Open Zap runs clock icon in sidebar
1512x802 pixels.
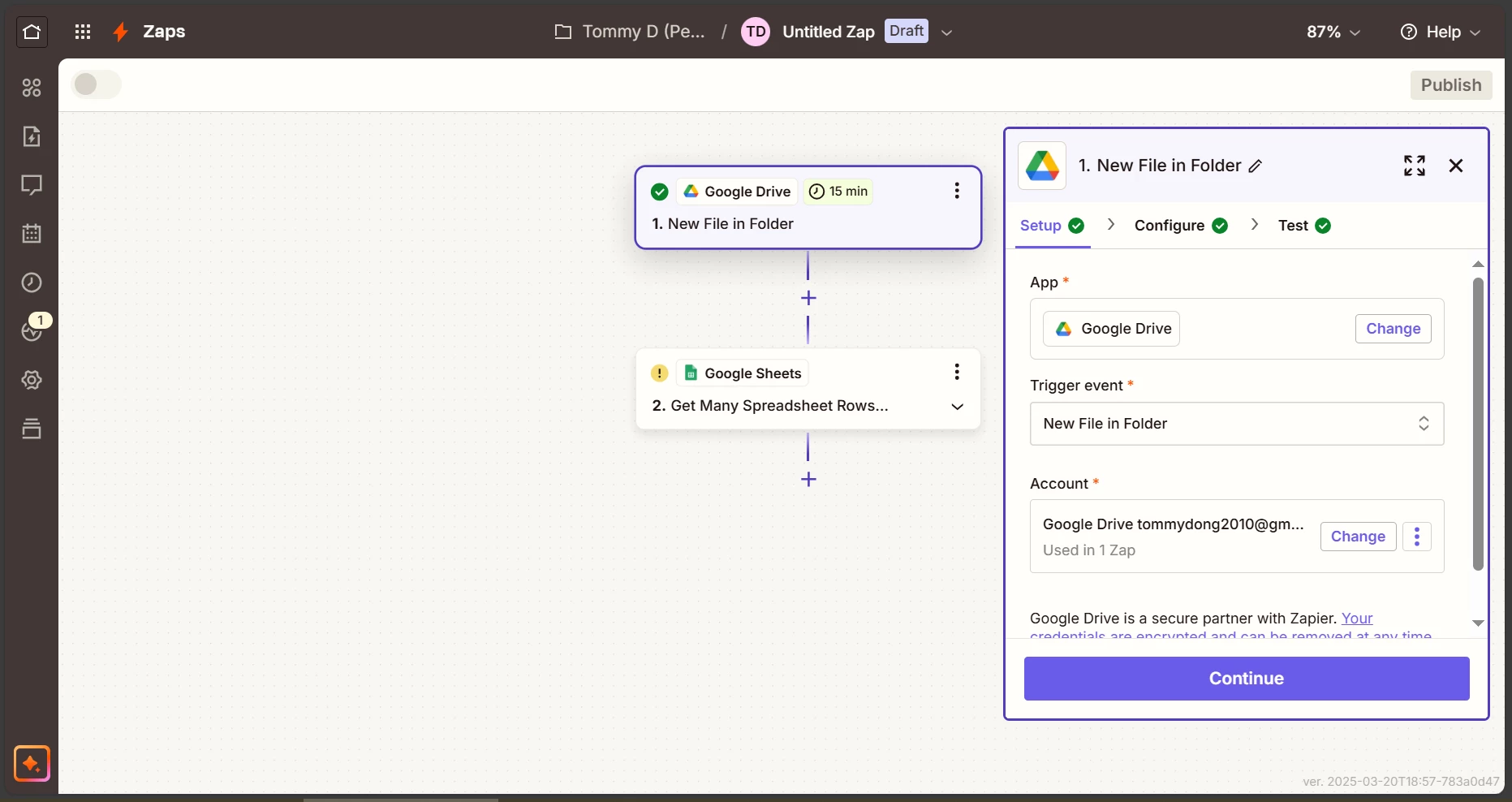tap(32, 282)
